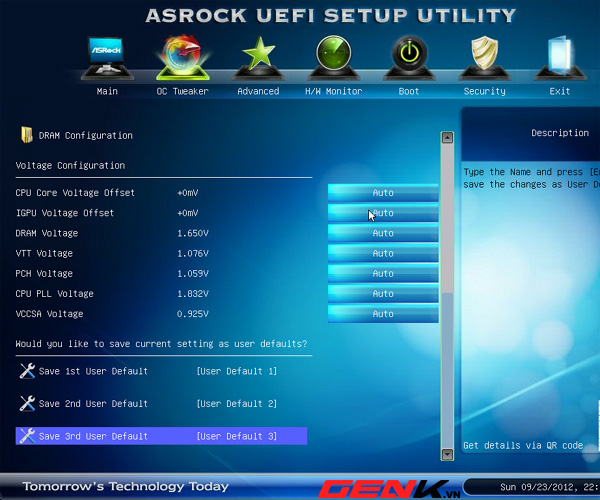Click the 1.832V CPU PLL value
Viewport: 600px width, 500px height.
[193, 293]
